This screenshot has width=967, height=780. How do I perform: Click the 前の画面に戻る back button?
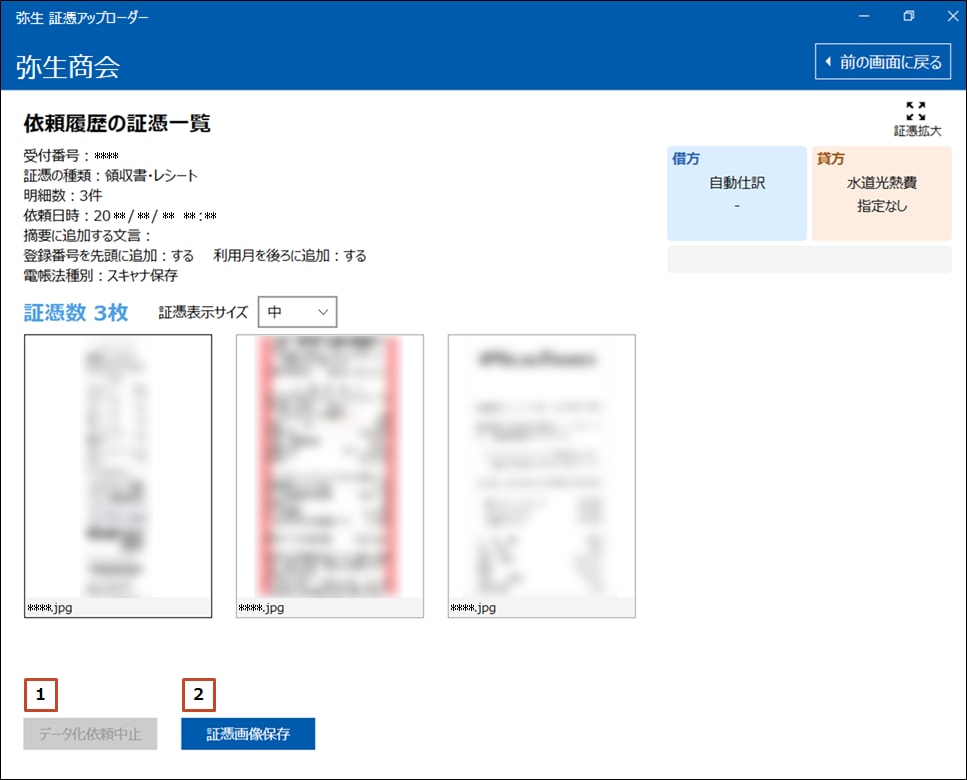[x=883, y=62]
